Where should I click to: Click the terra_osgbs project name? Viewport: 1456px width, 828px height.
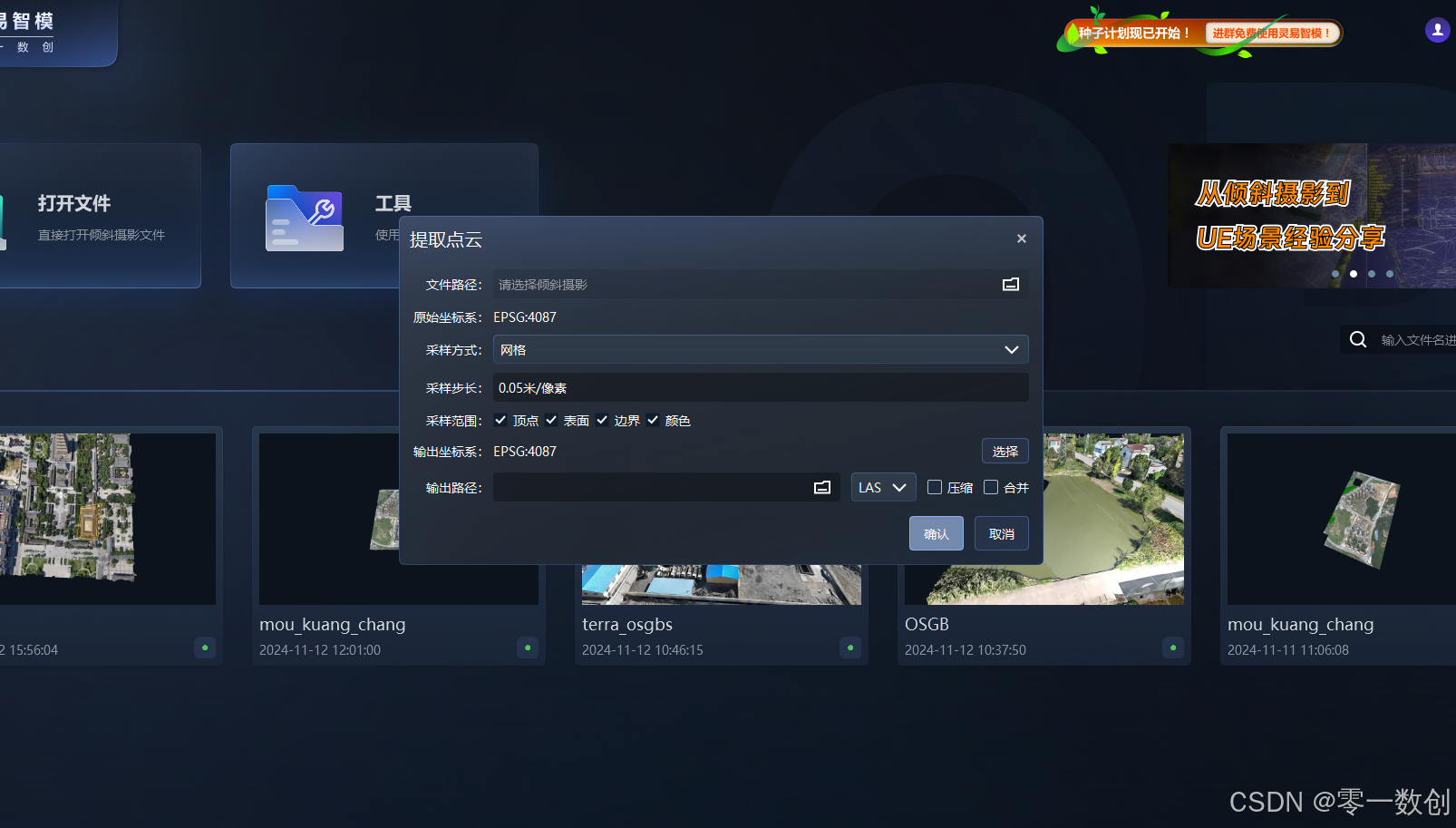click(x=627, y=625)
